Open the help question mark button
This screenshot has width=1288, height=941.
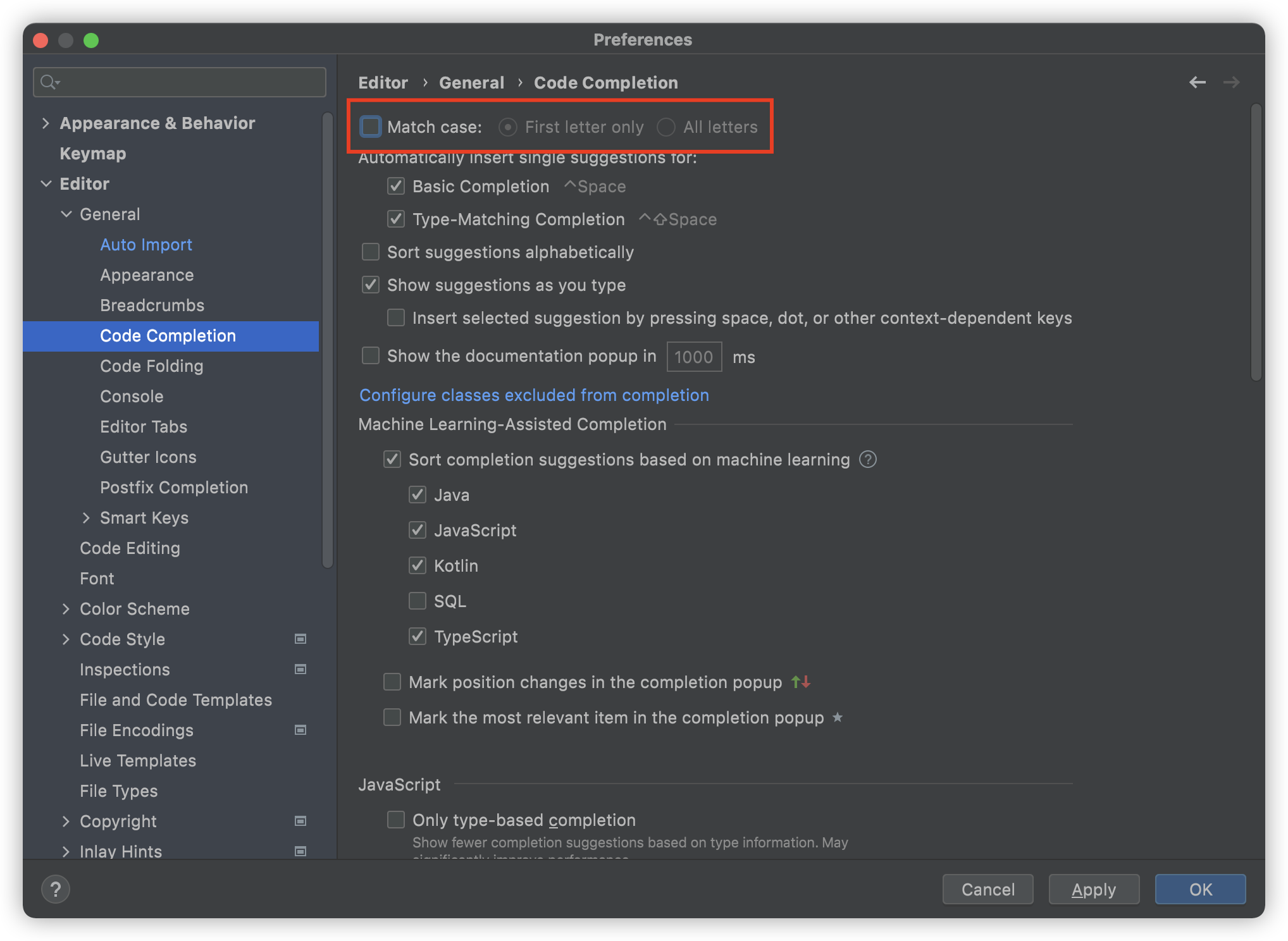tap(56, 889)
